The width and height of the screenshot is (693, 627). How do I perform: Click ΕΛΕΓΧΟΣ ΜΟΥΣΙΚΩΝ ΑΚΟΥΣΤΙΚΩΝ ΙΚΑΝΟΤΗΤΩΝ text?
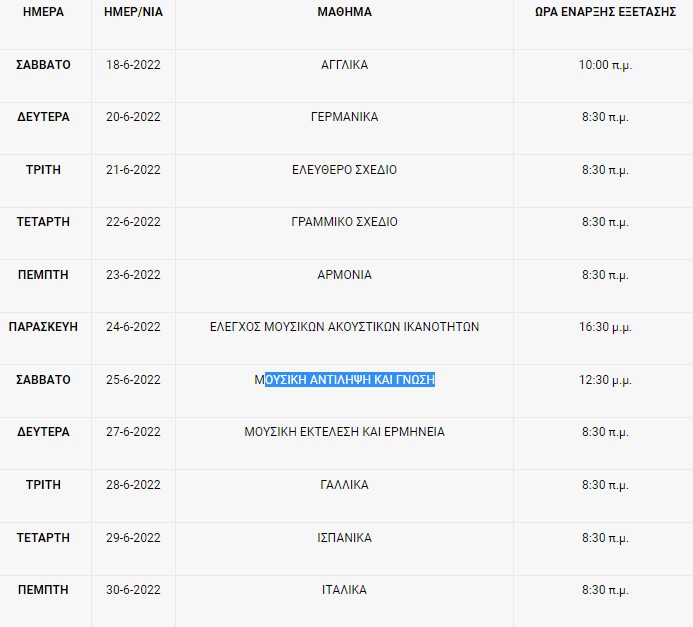tap(344, 327)
